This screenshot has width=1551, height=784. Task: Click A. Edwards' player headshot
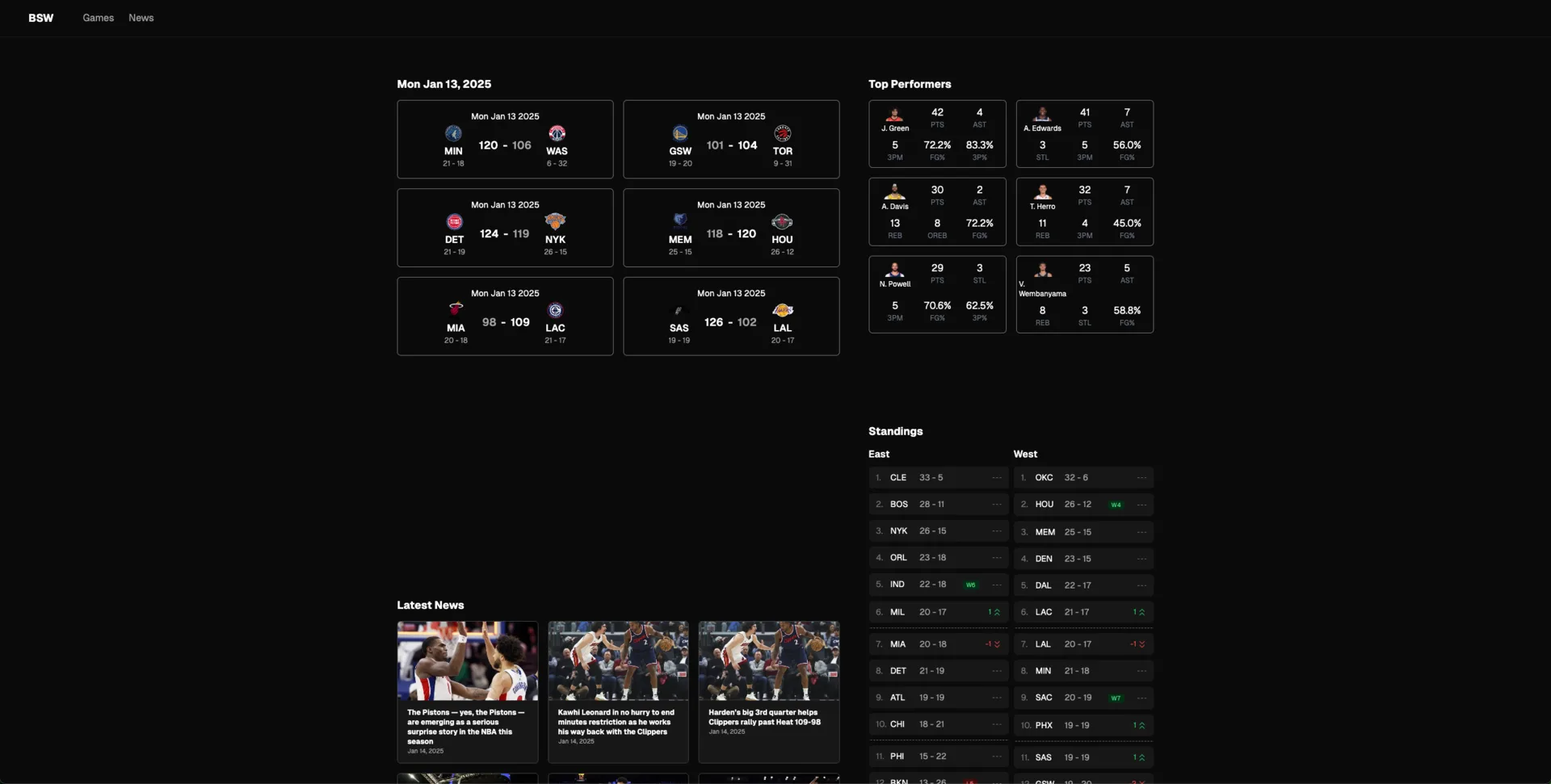[1042, 115]
